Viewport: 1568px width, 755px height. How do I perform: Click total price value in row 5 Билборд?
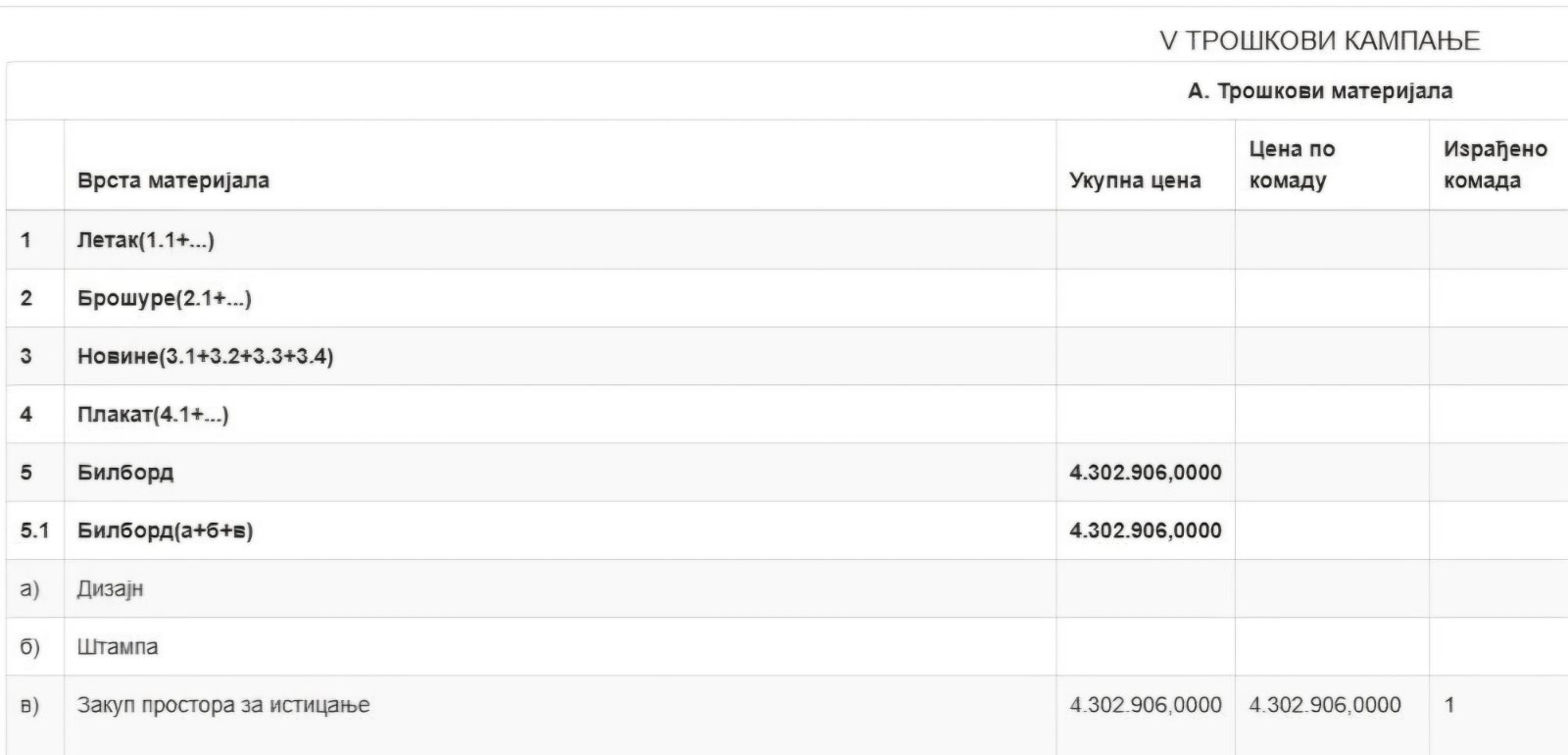pyautogui.click(x=1145, y=473)
